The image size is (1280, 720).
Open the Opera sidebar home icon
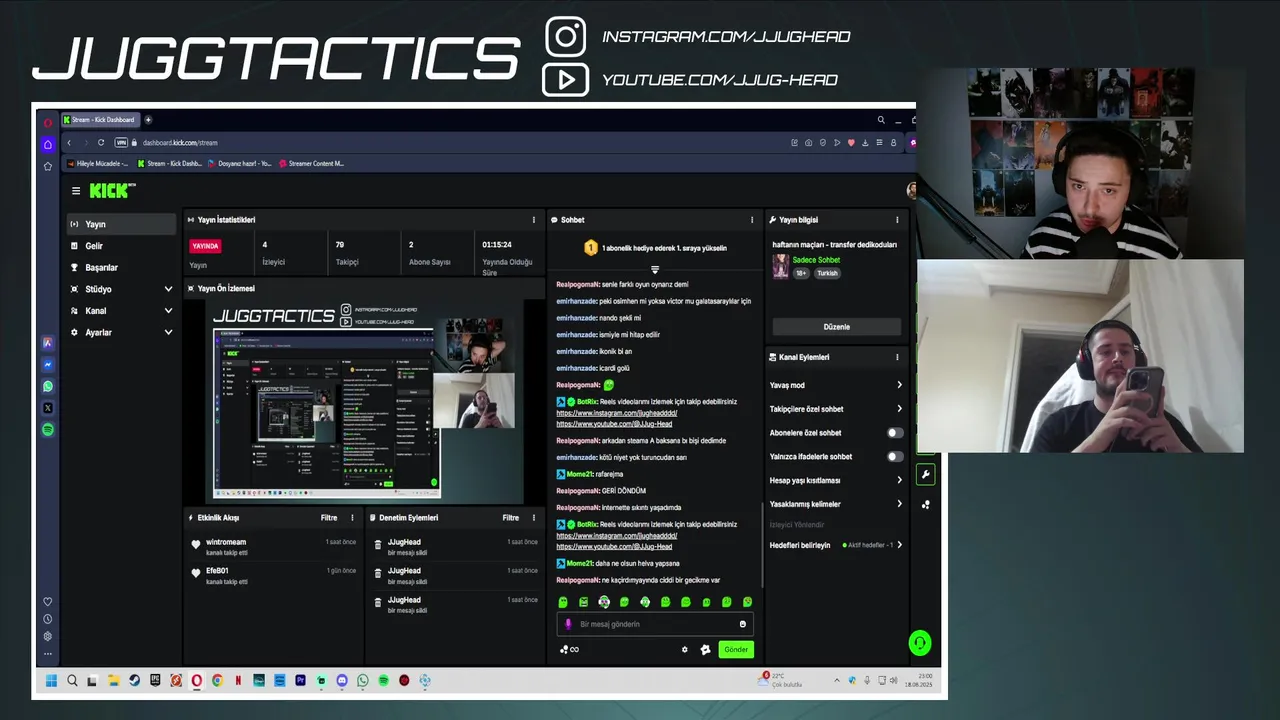[47, 144]
